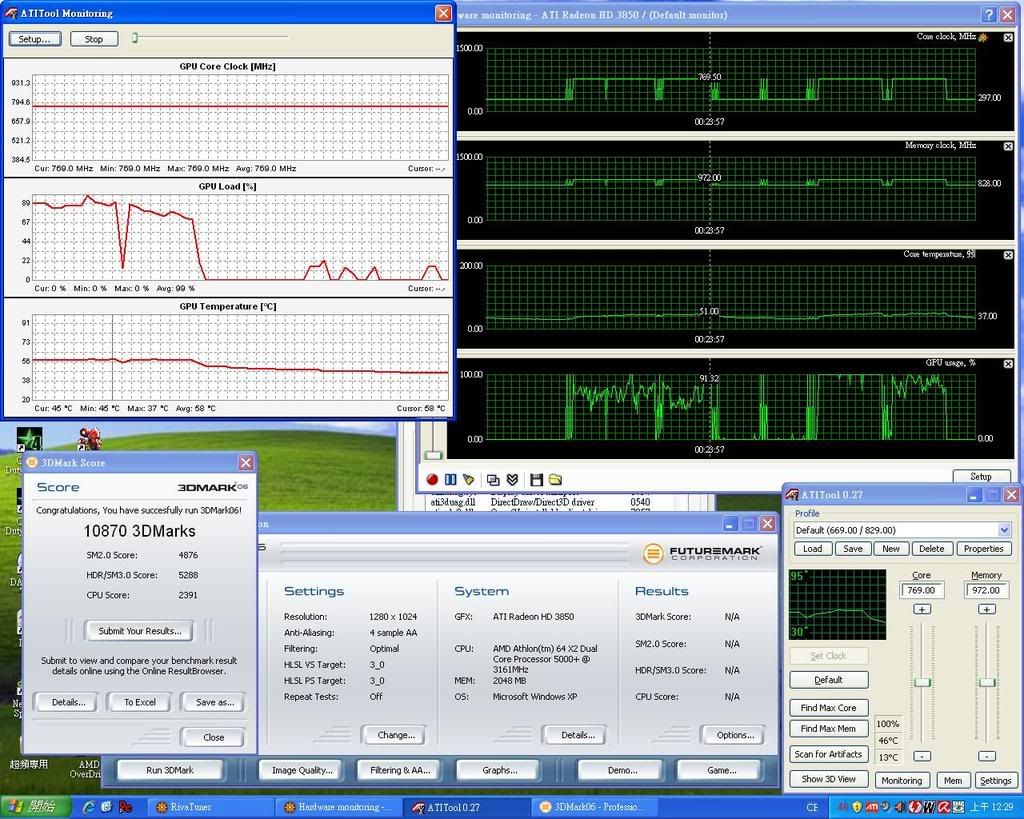Viewport: 1024px width, 819px height.
Task: Click Details button in 3DMark Score window
Action: pyautogui.click(x=69, y=703)
